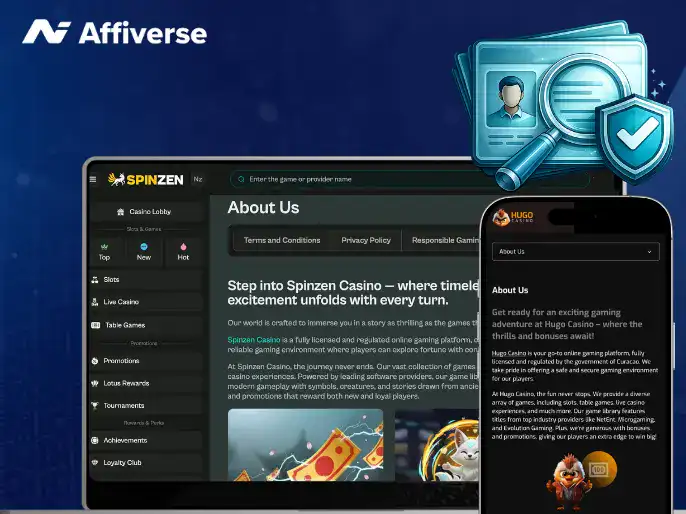Click the search magnifier icon in Spinzen
Viewport: 686px width, 514px height.
(x=241, y=179)
